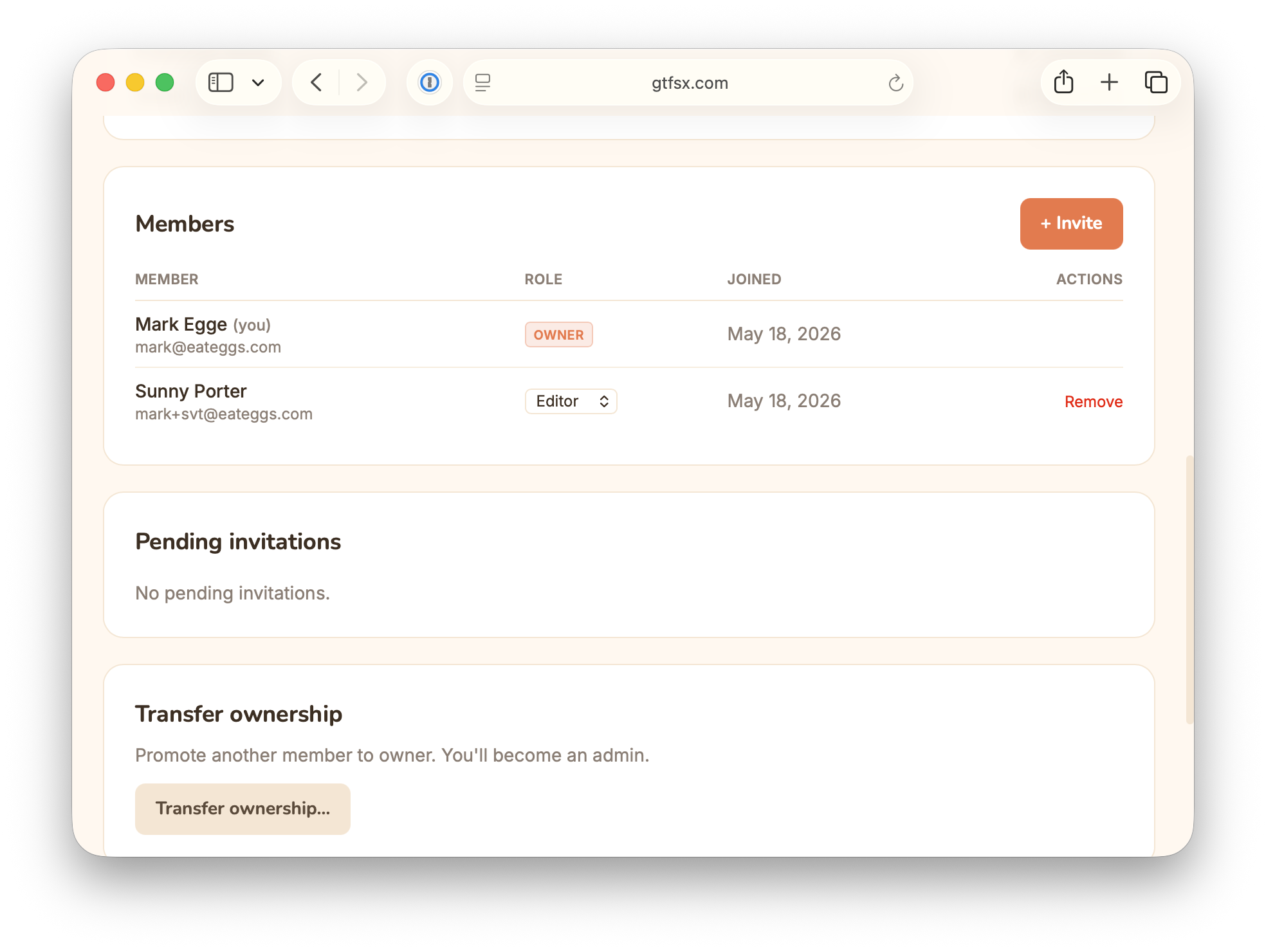Viewport: 1266px width, 952px height.
Task: Click the Transfer ownership heading
Action: [239, 714]
